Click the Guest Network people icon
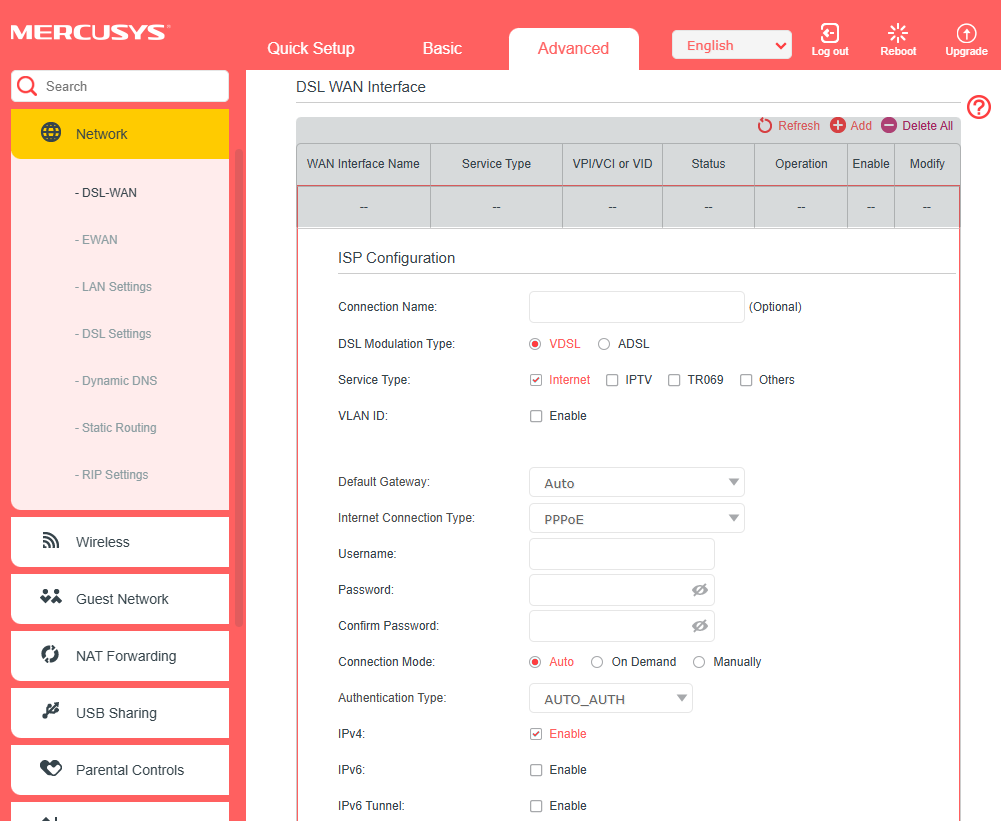The image size is (1001, 821). pyautogui.click(x=51, y=597)
